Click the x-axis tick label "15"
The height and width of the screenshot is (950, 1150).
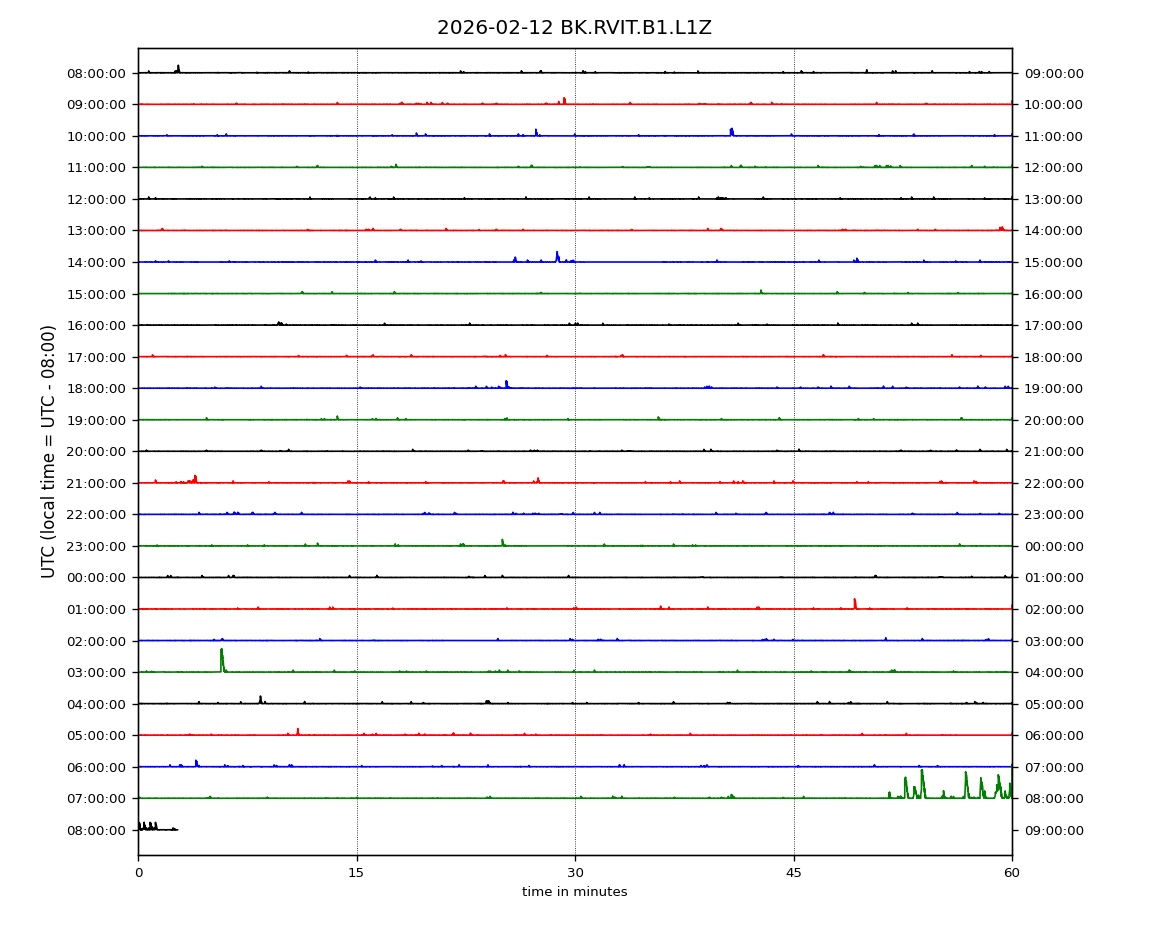(357, 872)
